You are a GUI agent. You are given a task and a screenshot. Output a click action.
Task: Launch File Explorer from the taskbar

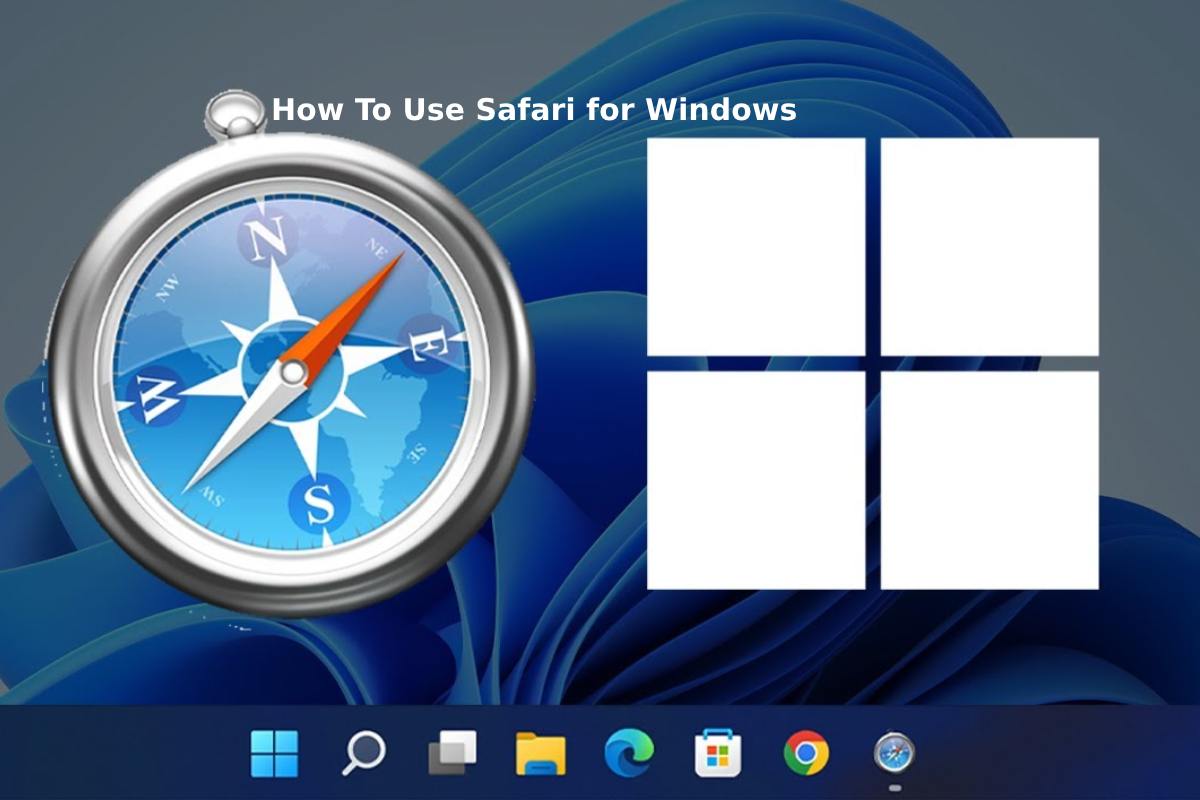540,753
